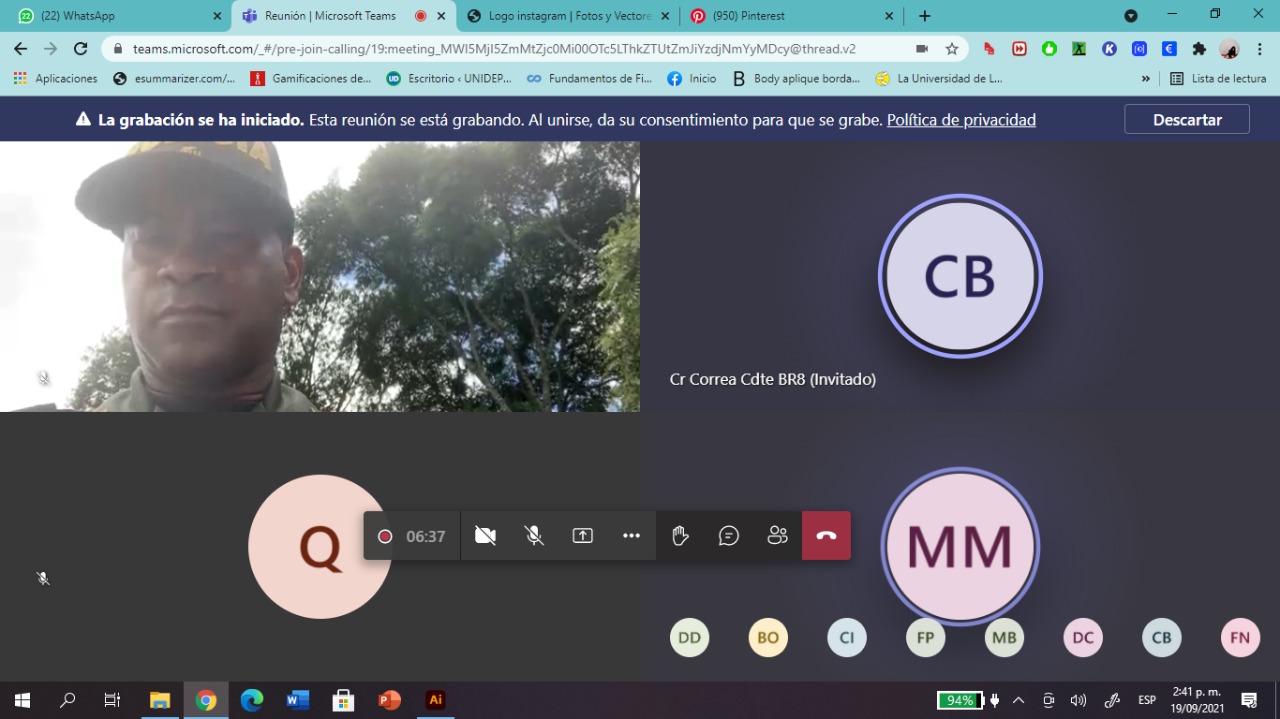
Task: Click the 06:37 recording timer
Action: click(425, 537)
